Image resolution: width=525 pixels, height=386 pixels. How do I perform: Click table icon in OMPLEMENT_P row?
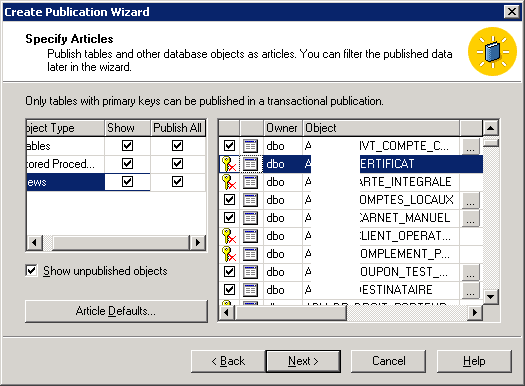click(x=250, y=254)
